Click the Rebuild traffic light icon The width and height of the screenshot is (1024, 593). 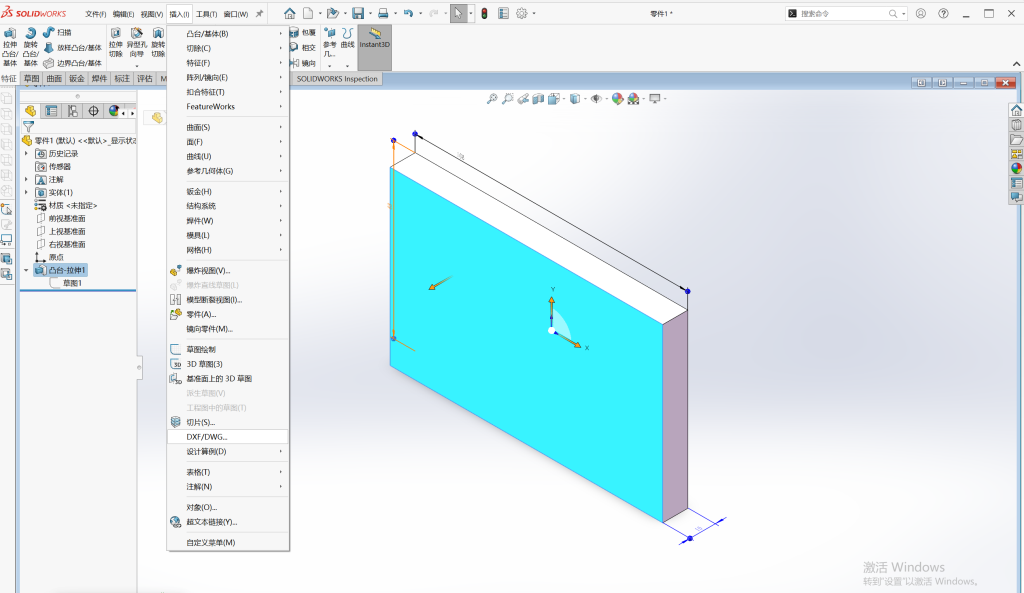point(485,13)
